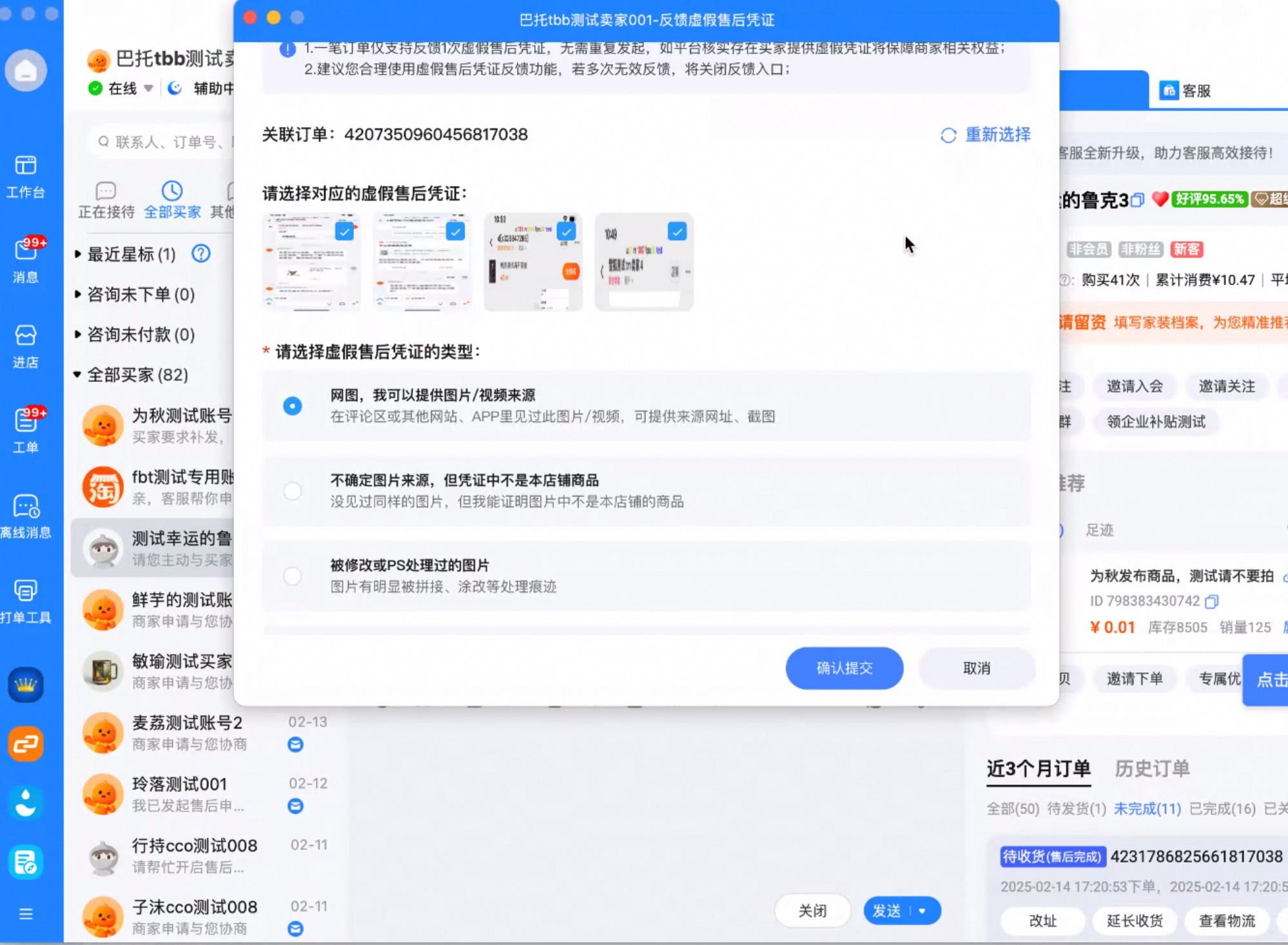Open the 发送 button dropdown arrow
Viewport: 1288px width, 945px height.
click(x=922, y=911)
